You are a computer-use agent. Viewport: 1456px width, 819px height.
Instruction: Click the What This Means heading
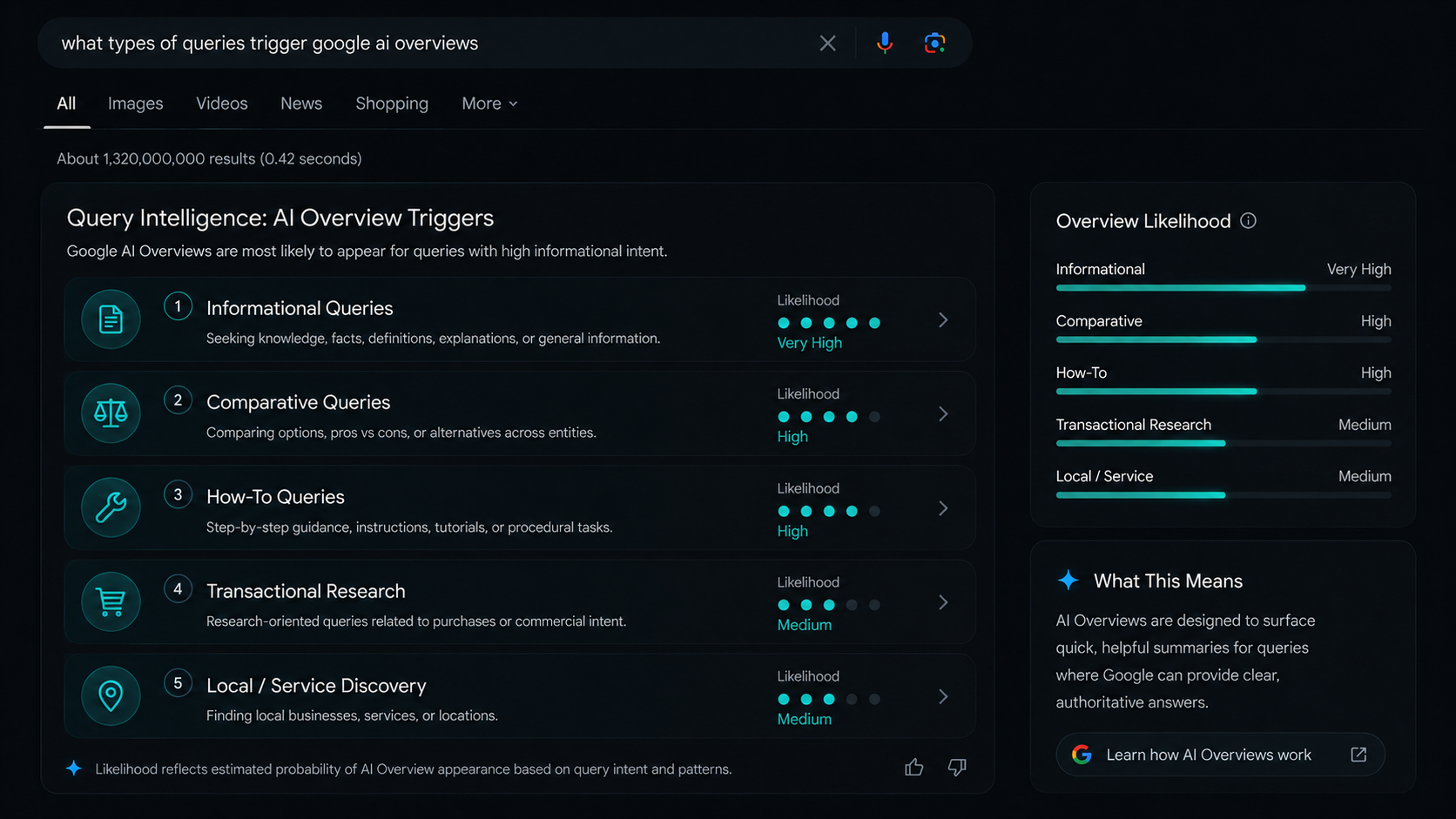click(x=1168, y=581)
